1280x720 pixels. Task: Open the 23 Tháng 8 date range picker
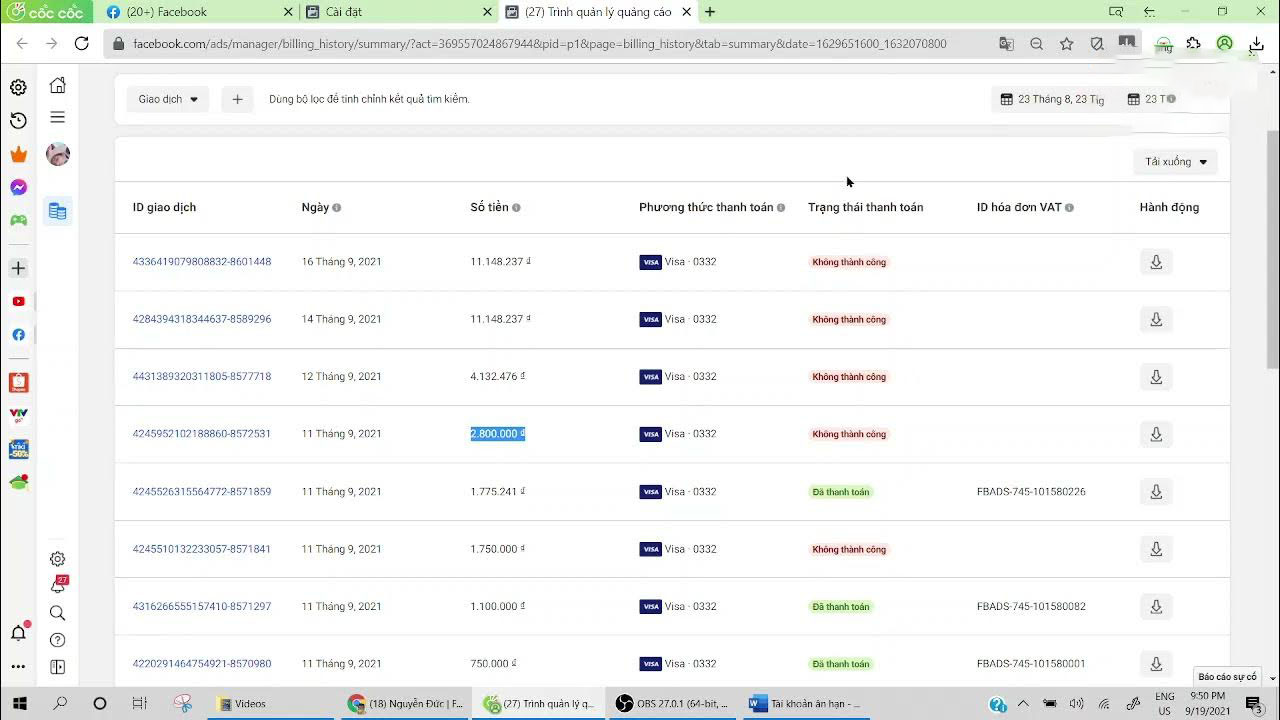click(1052, 99)
